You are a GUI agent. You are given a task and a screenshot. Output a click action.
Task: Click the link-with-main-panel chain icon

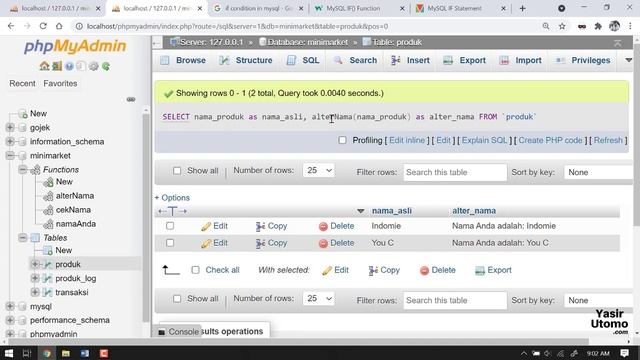click(131, 99)
